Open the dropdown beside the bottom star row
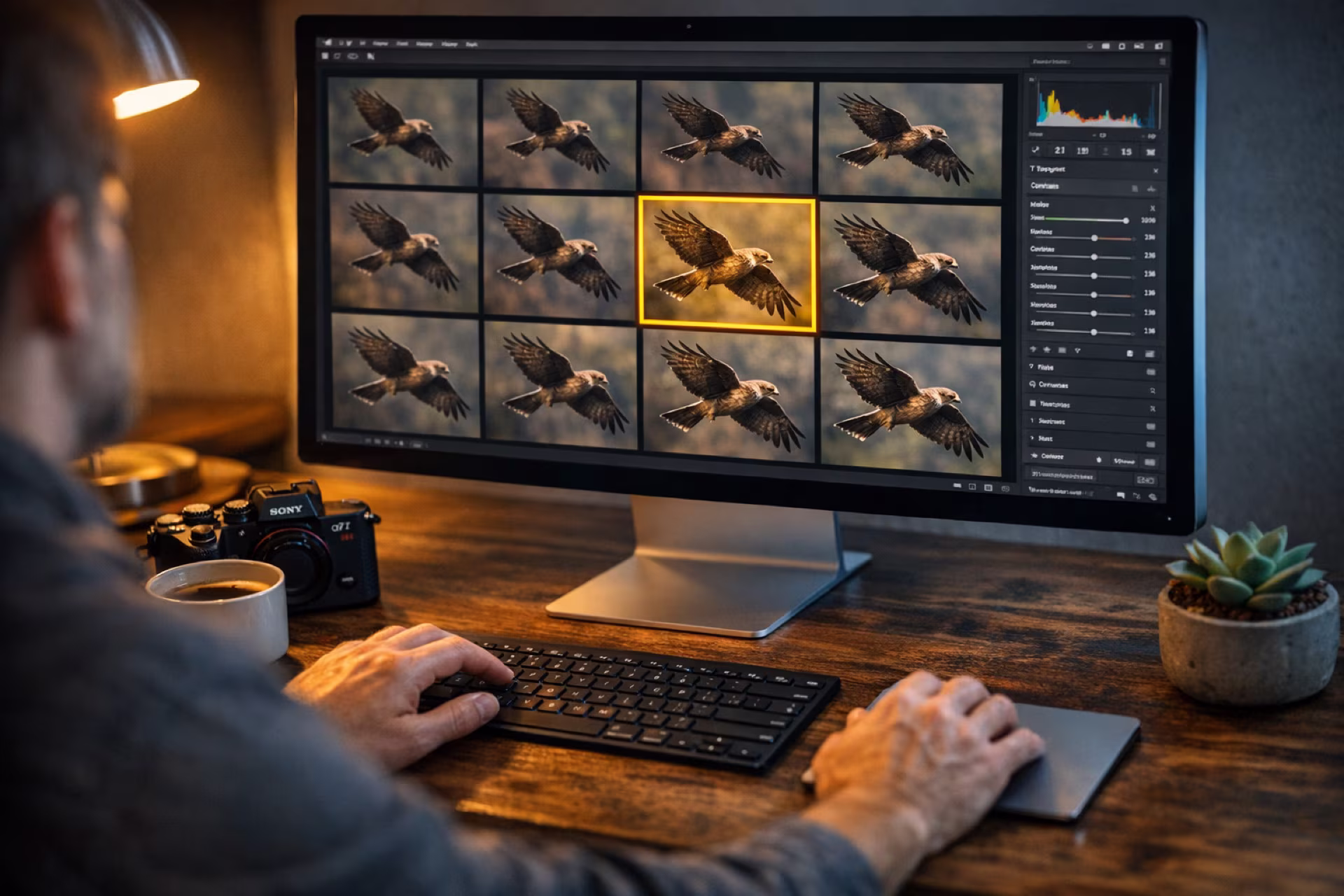 [x=1124, y=461]
